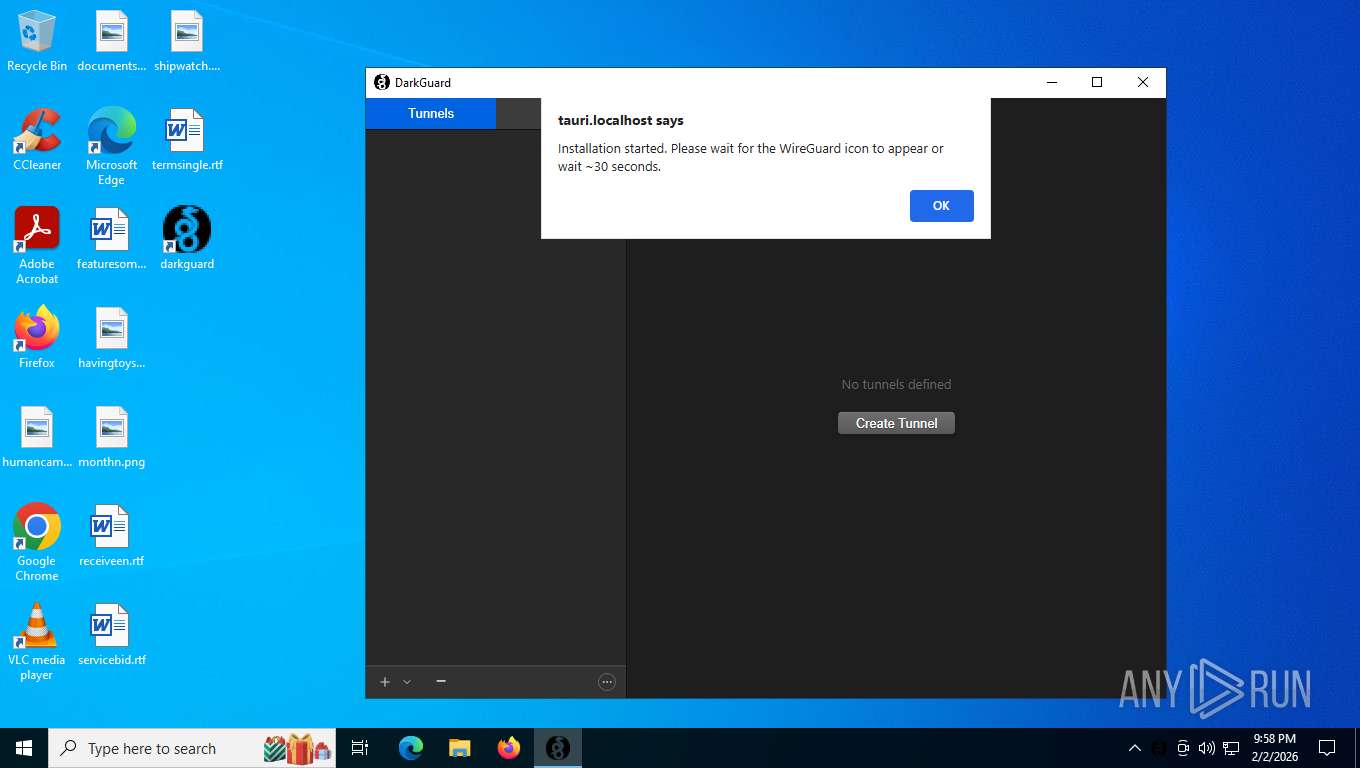The height and width of the screenshot is (768, 1360).
Task: Click the Type here to search box
Action: coord(194,748)
